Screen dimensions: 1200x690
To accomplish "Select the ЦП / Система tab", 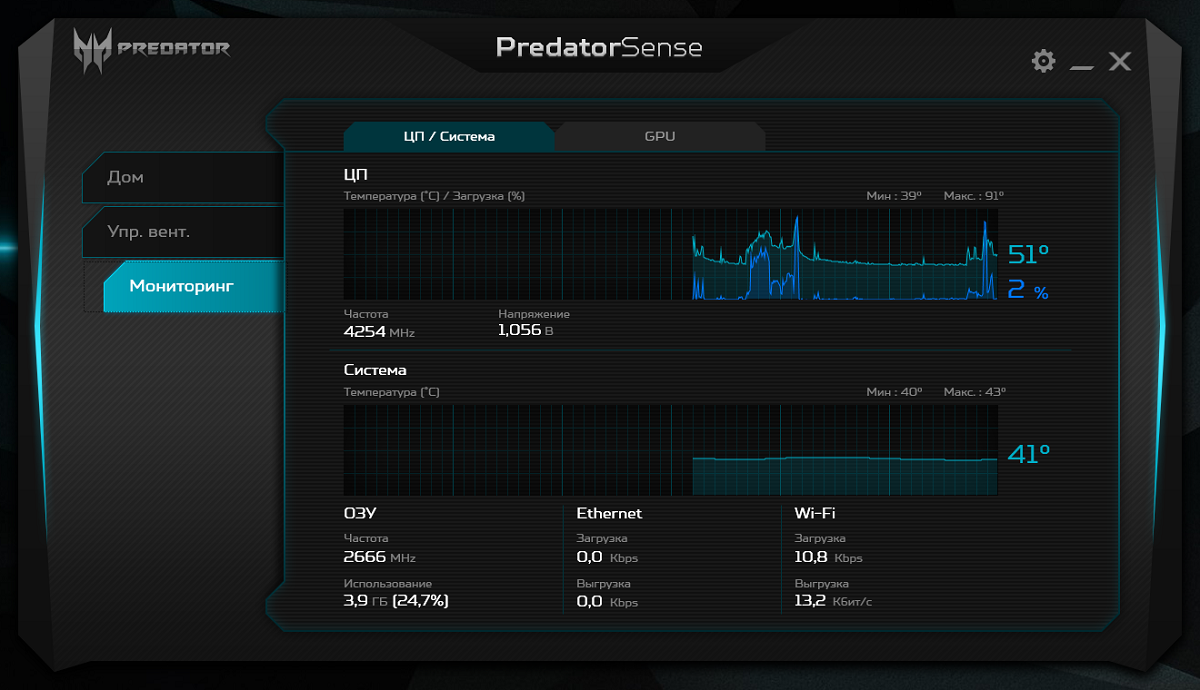I will (449, 136).
